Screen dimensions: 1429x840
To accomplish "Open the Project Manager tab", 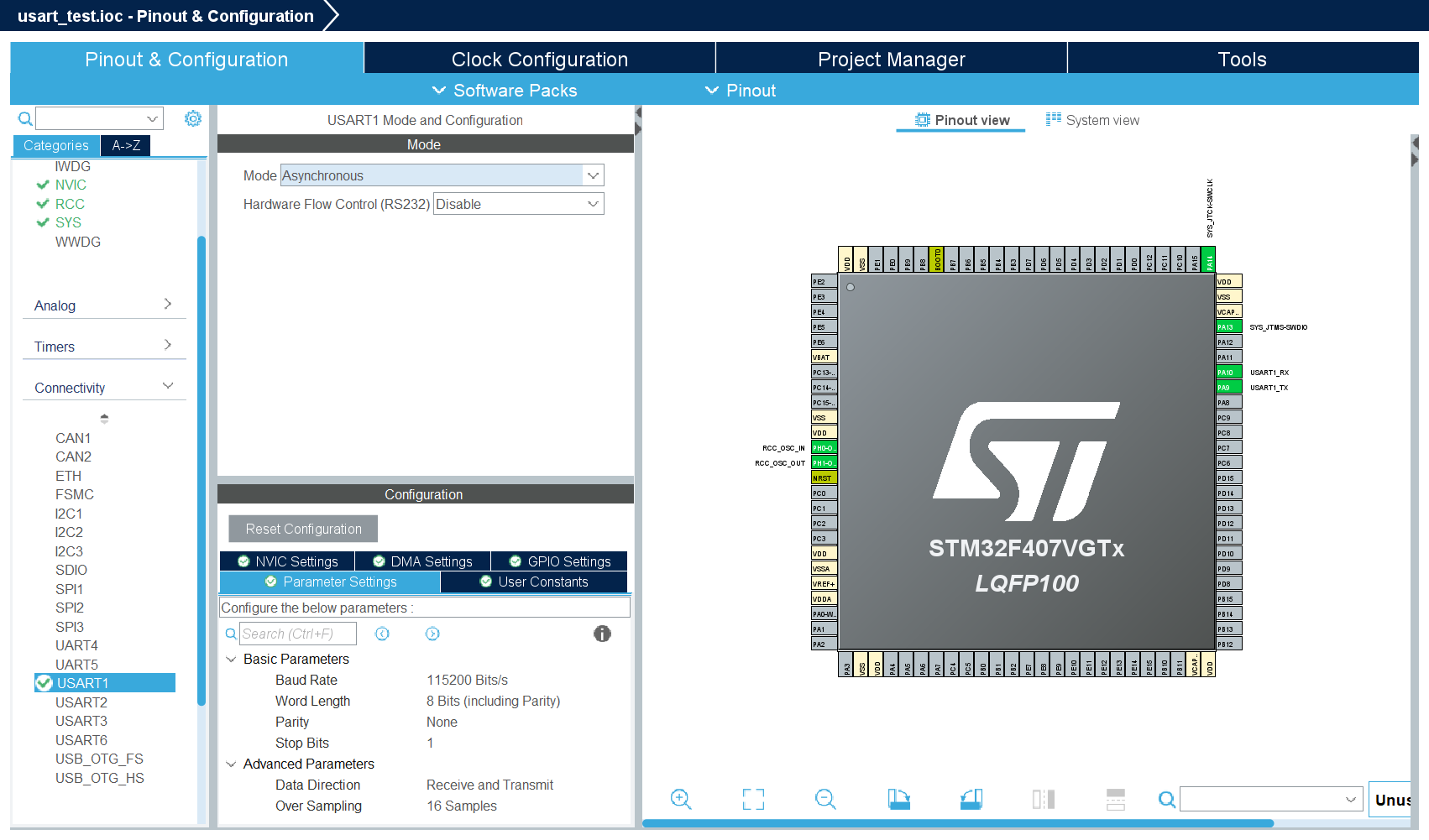I will tap(892, 59).
